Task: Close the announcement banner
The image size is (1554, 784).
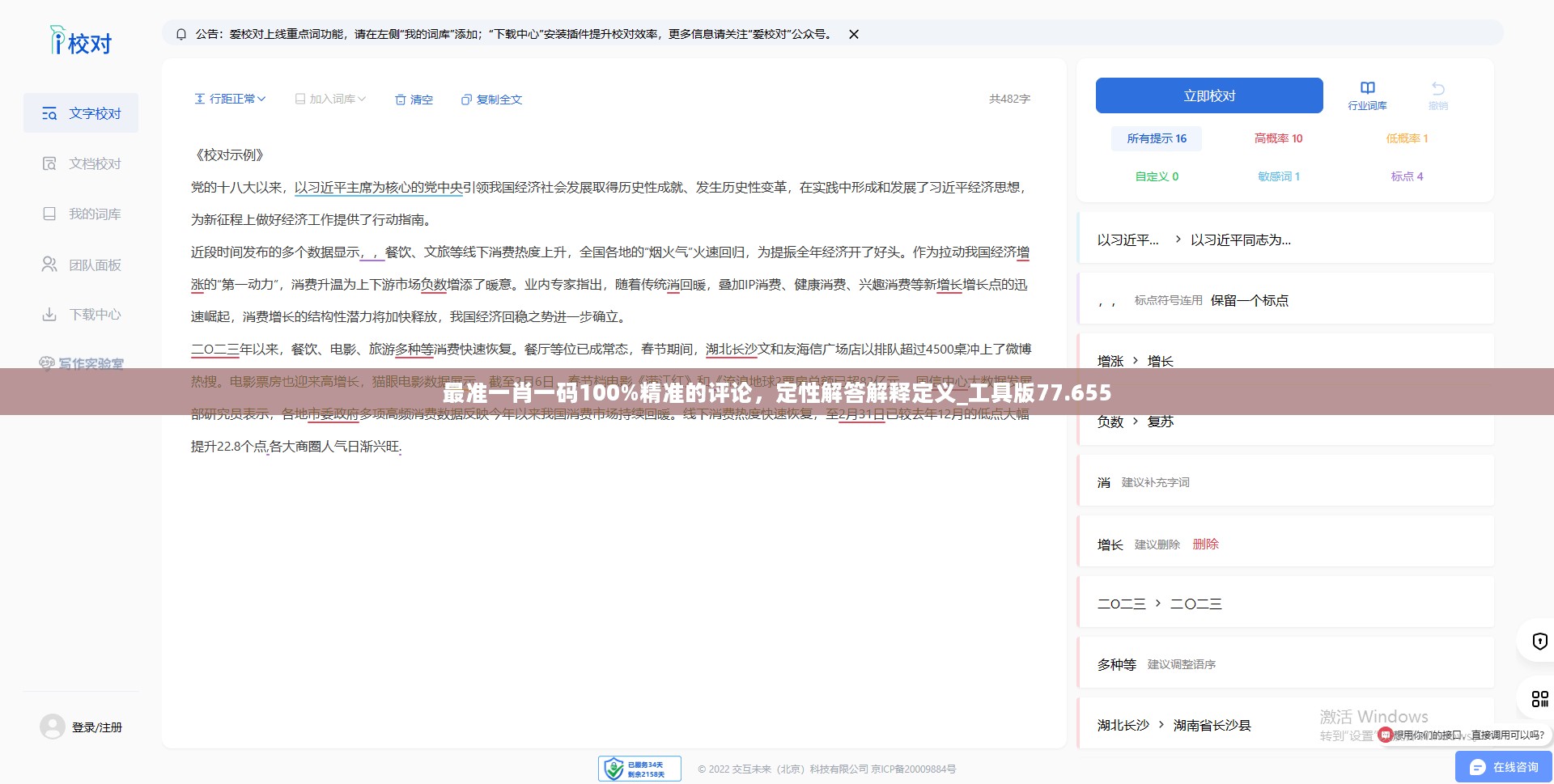Action: (x=853, y=34)
